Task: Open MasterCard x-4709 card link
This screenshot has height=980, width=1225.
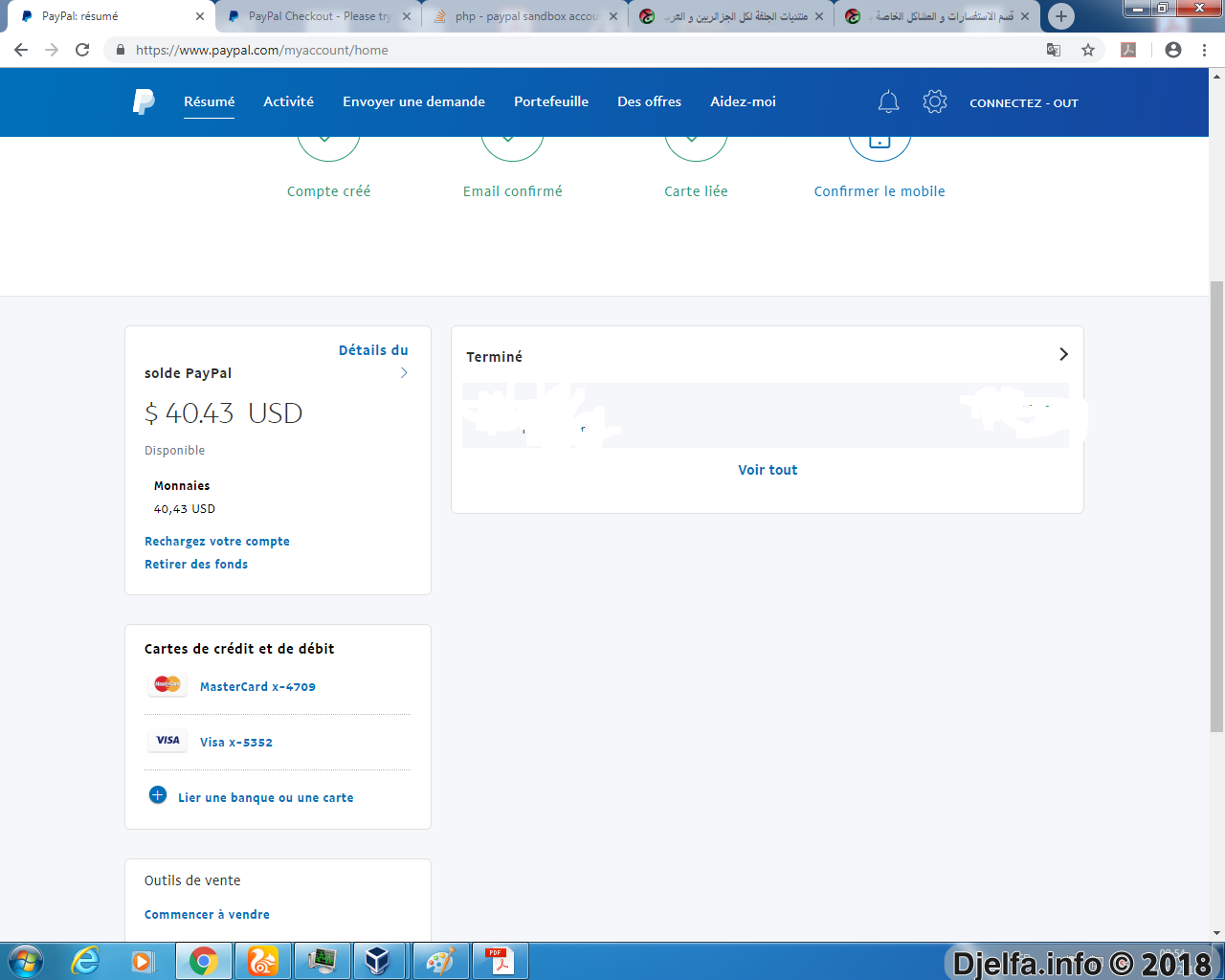Action: [257, 687]
